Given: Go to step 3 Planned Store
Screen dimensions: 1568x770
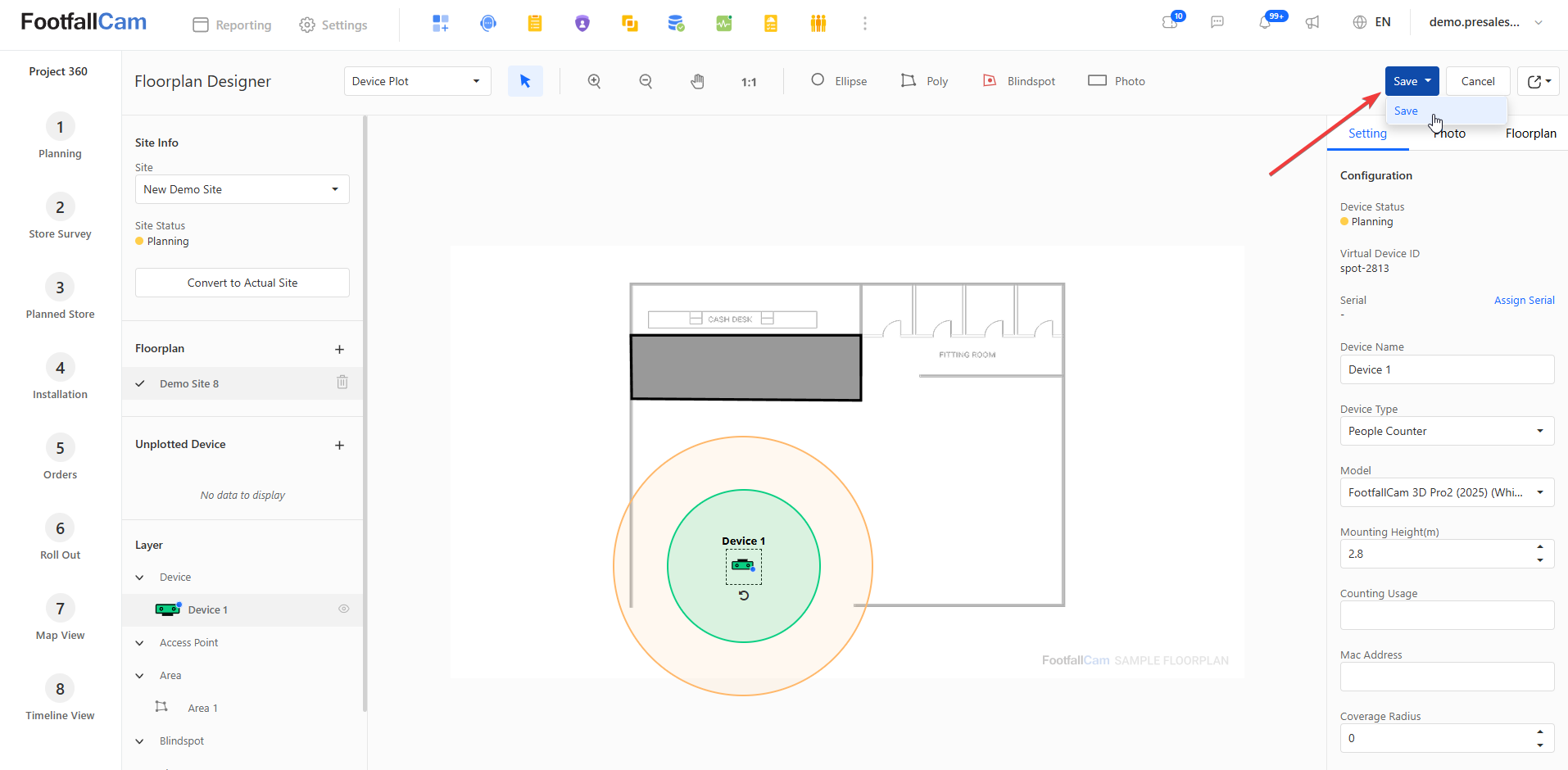Looking at the screenshot, I should [60, 297].
